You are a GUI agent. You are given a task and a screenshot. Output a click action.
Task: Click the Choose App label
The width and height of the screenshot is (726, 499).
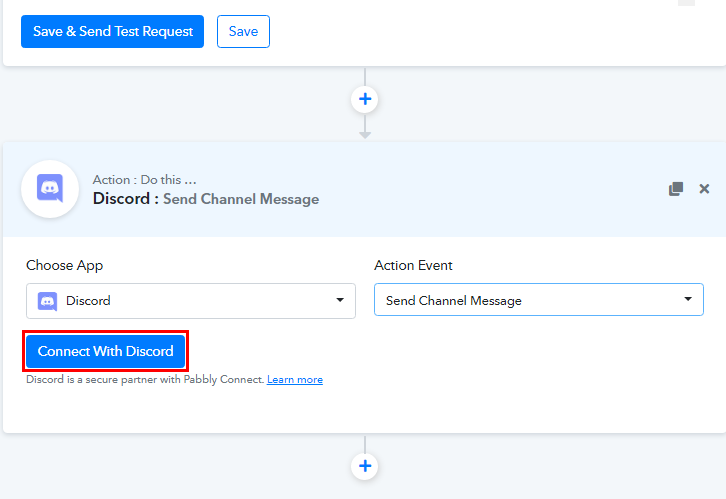pos(64,265)
